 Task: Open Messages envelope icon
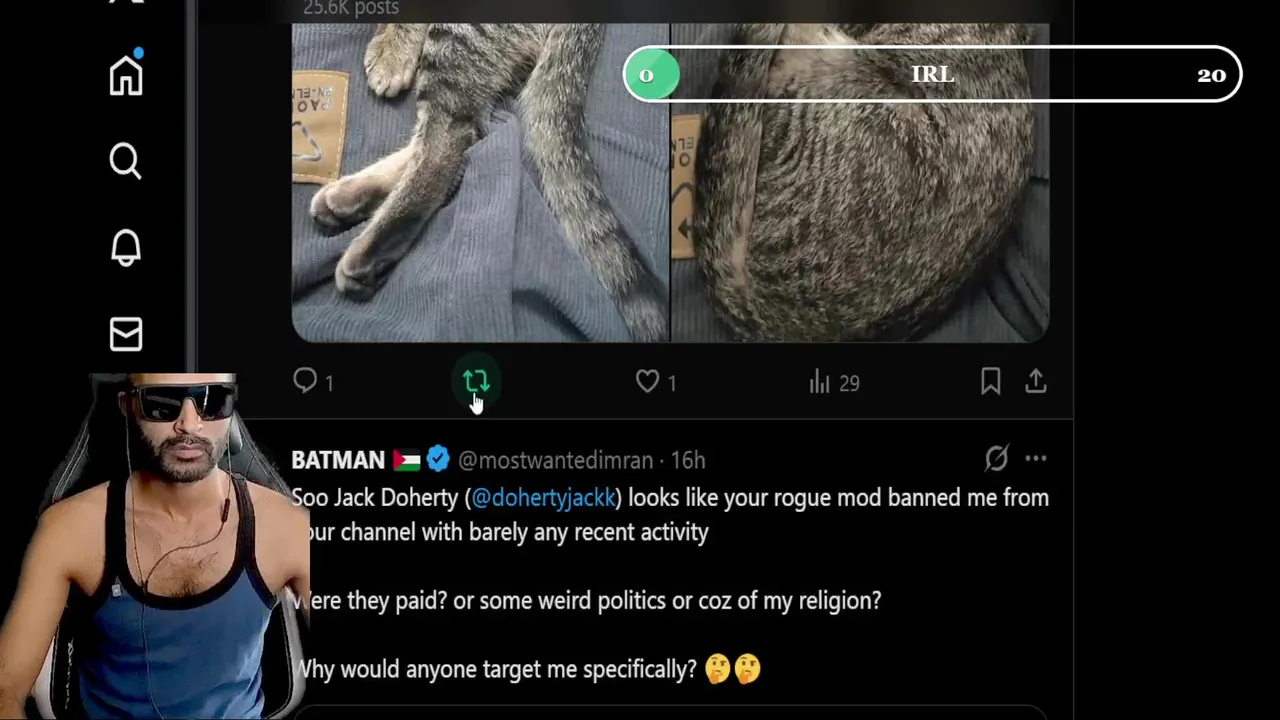tap(126, 334)
